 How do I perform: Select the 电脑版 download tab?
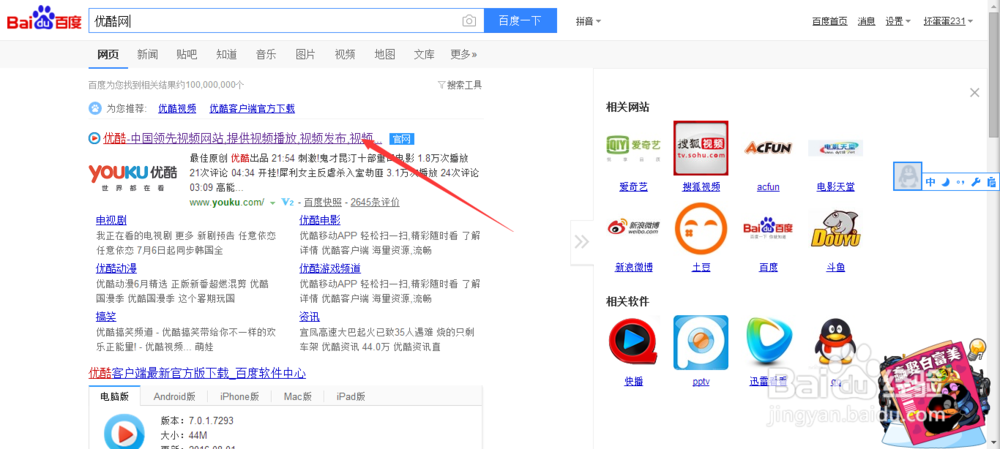pyautogui.click(x=115, y=396)
